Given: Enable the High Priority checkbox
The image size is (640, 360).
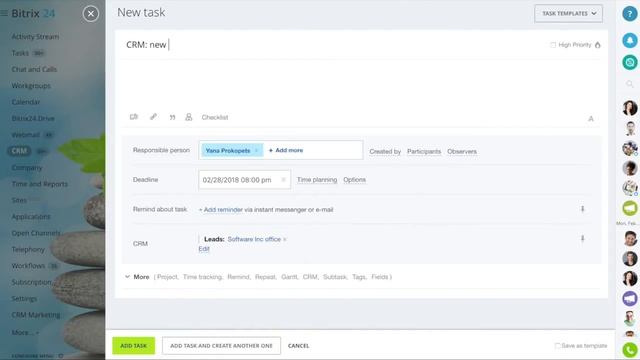Looking at the screenshot, I should [553, 45].
